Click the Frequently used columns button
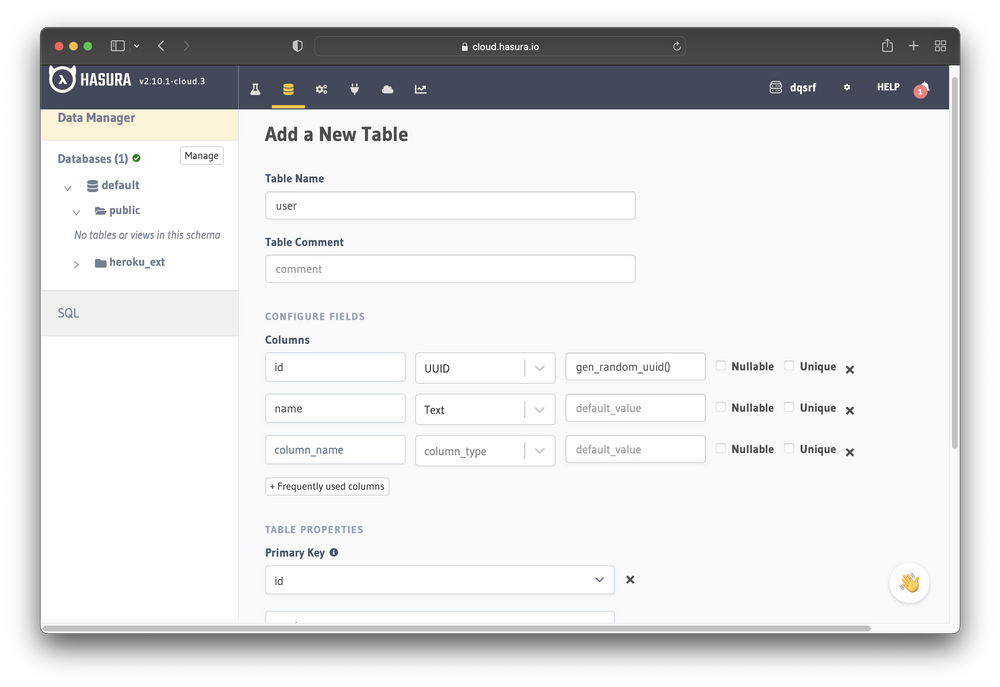 pos(327,486)
